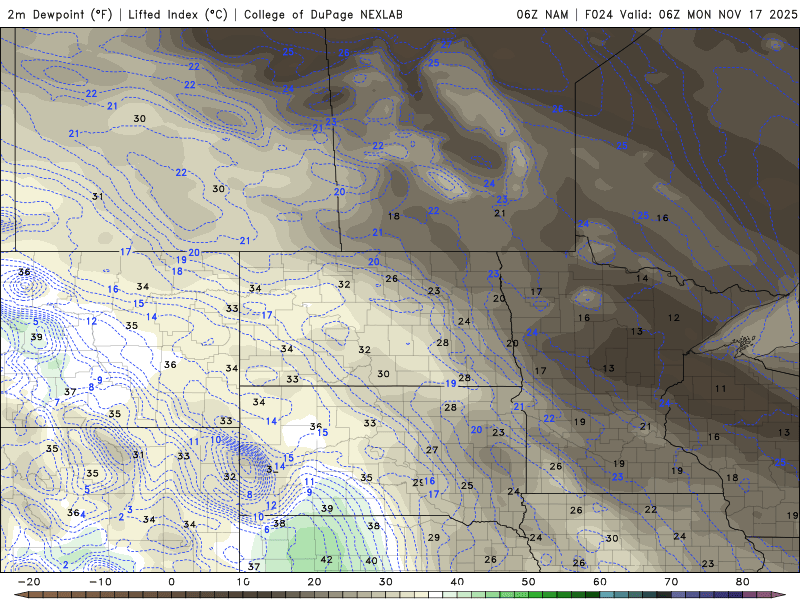Click the 70 label on the color scale
The image size is (800, 600).
pyautogui.click(x=671, y=582)
